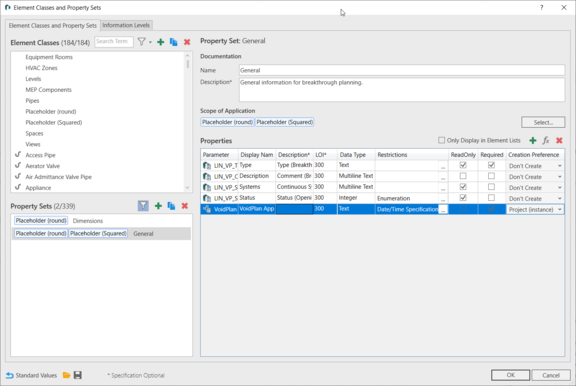Image resolution: width=576 pixels, height=386 pixels.
Task: Save configuration with the disk icon
Action: [78, 375]
